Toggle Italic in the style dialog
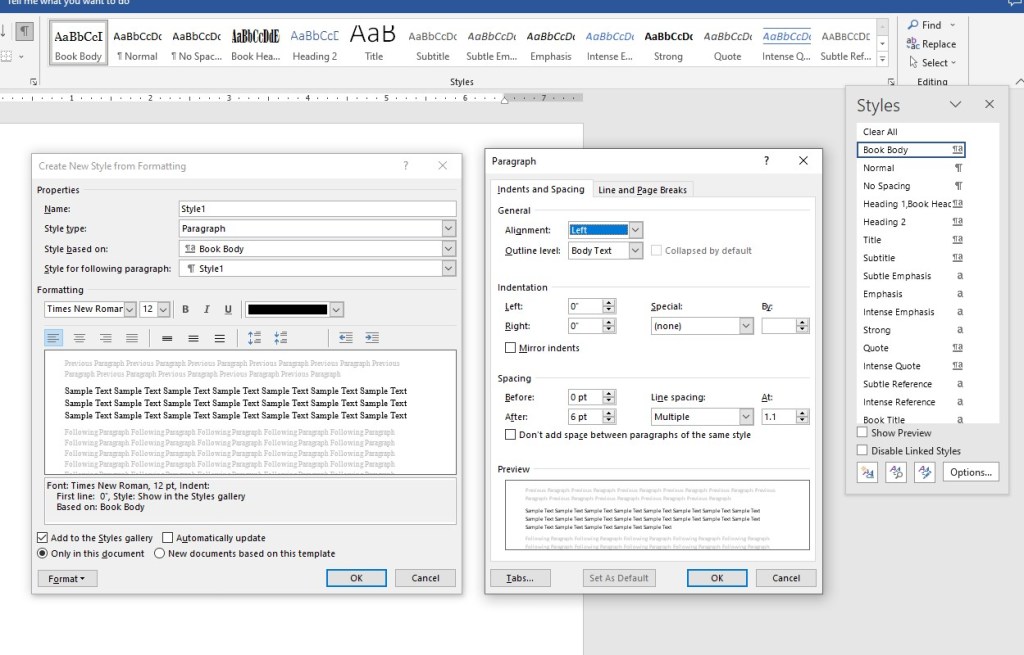This screenshot has width=1024, height=655. pyautogui.click(x=207, y=310)
